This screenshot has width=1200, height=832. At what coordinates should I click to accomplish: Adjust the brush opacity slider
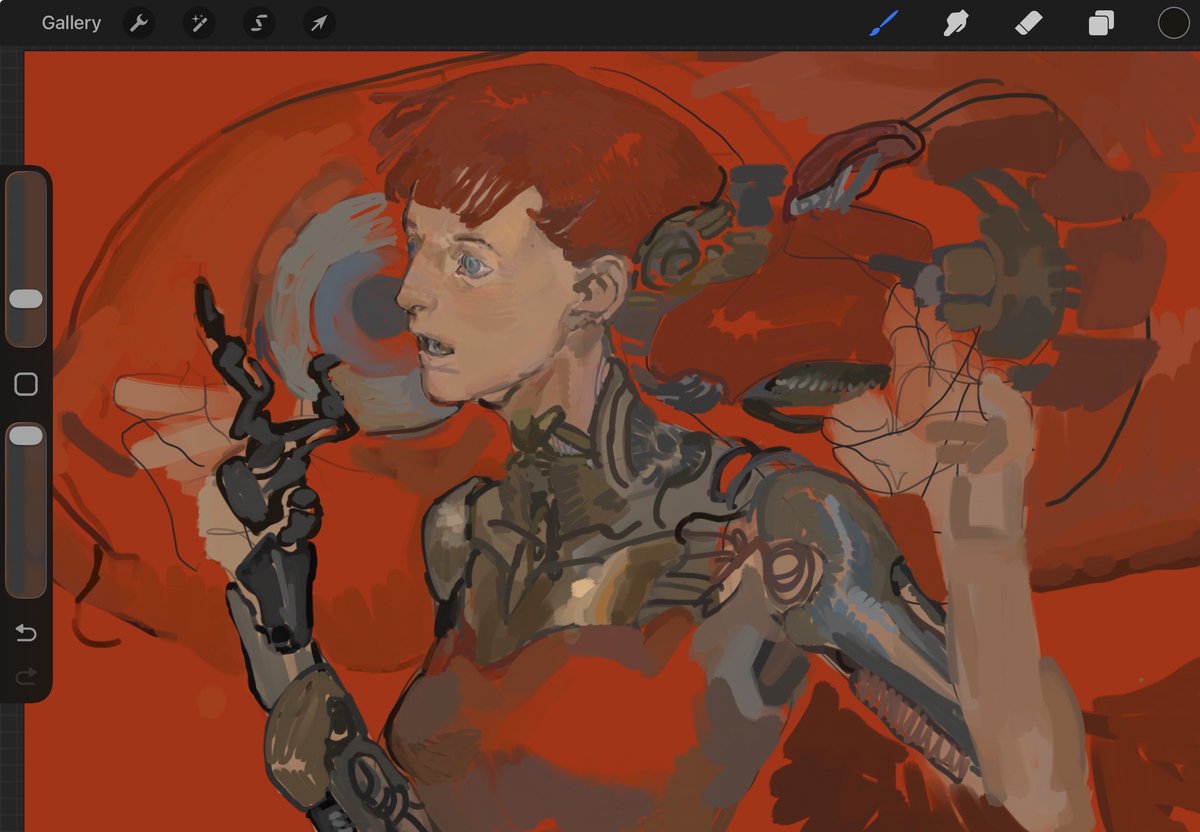pyautogui.click(x=26, y=510)
